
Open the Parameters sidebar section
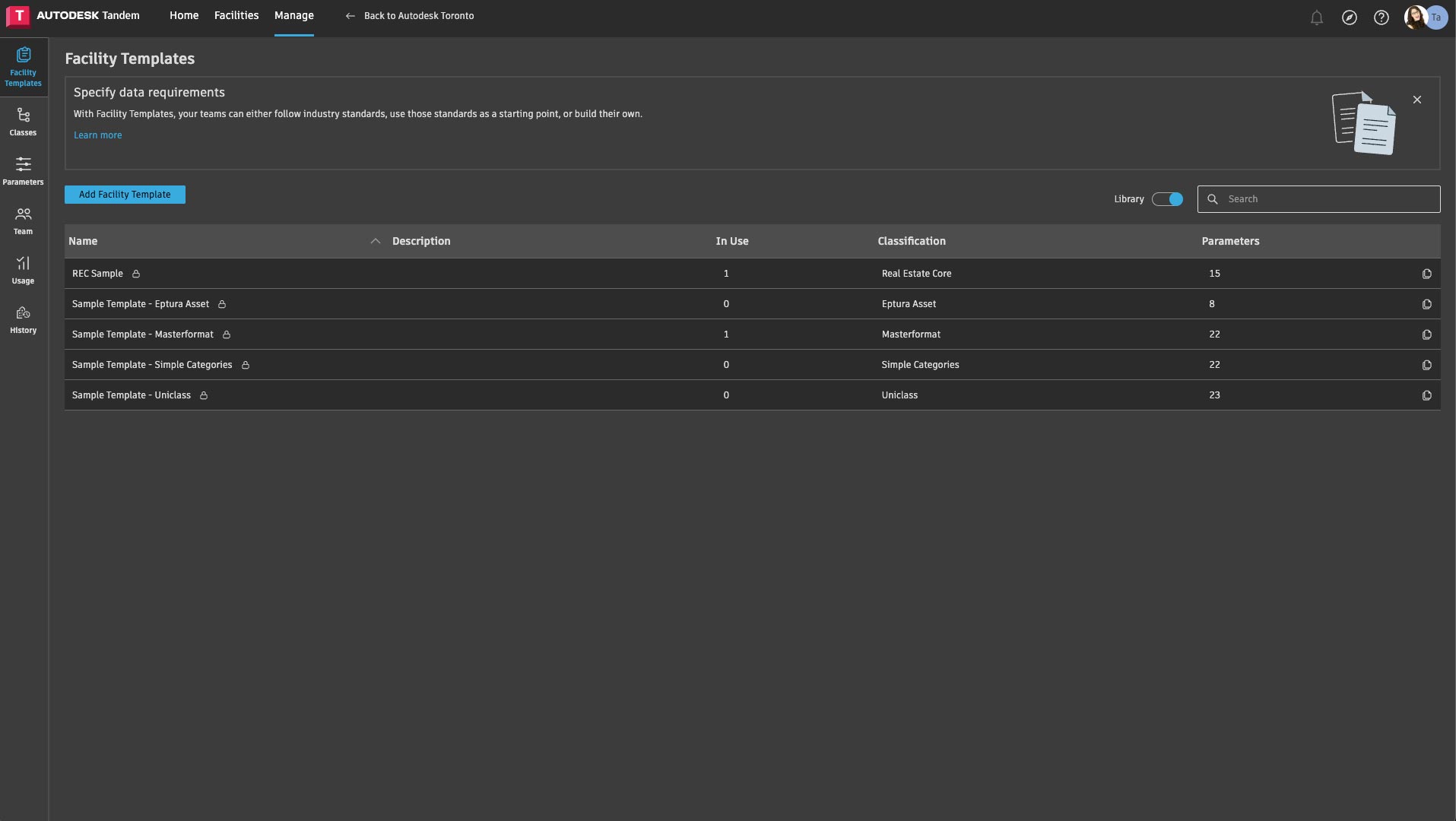[23, 171]
